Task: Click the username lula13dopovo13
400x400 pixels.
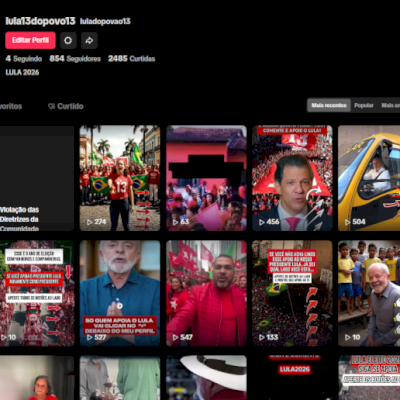Action: tap(40, 21)
